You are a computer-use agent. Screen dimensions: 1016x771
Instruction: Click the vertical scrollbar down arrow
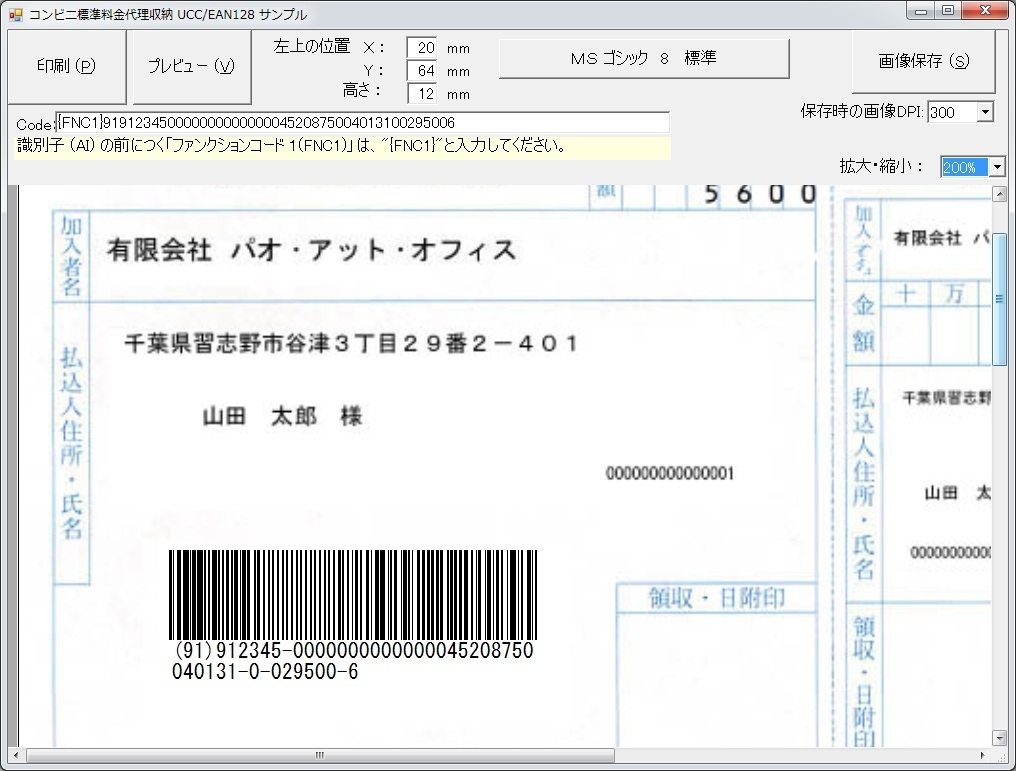pyautogui.click(x=999, y=738)
